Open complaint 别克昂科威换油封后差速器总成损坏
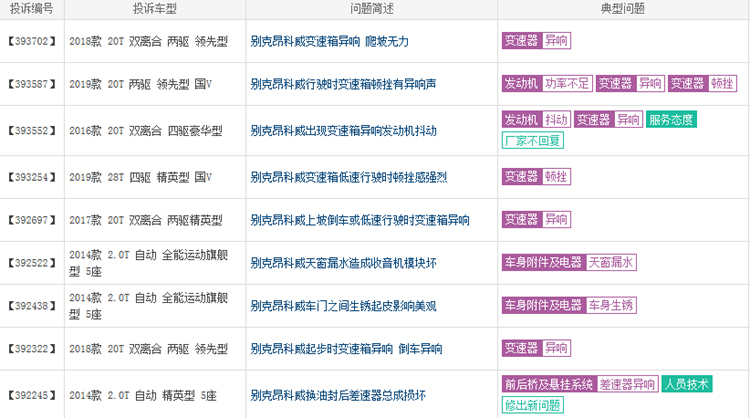Image resolution: width=750 pixels, height=418 pixels. tap(338, 396)
